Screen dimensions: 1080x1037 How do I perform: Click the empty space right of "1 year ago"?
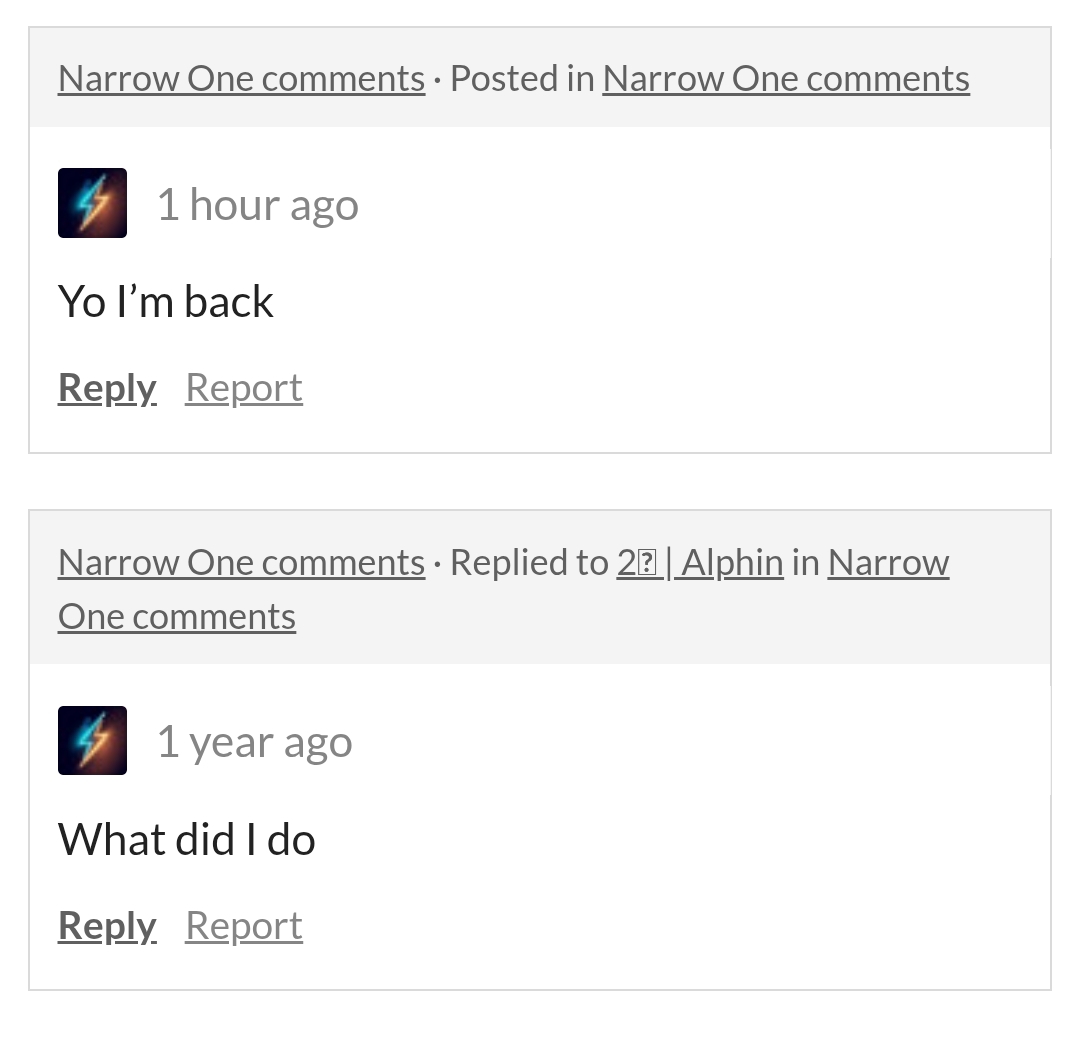pyautogui.click(x=700, y=742)
